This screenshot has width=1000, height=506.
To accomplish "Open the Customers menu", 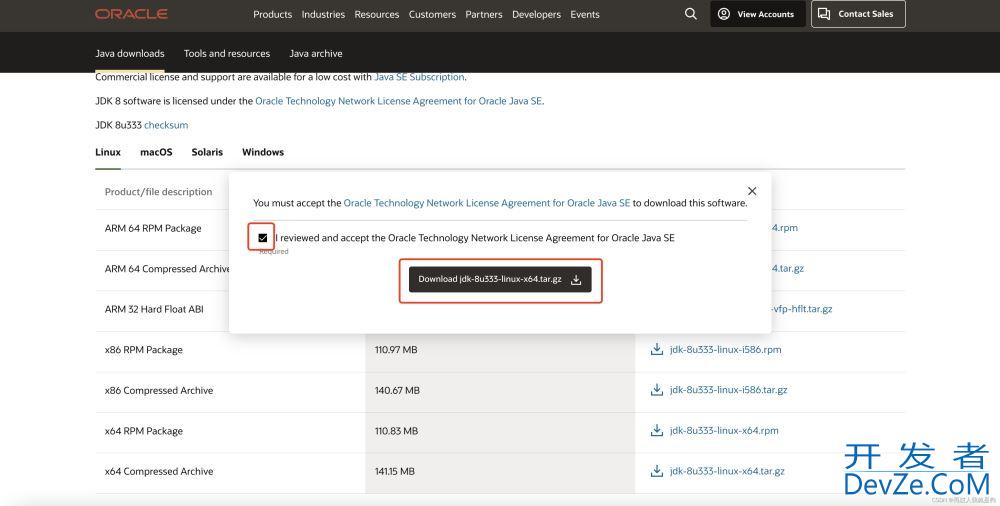I will click(432, 14).
